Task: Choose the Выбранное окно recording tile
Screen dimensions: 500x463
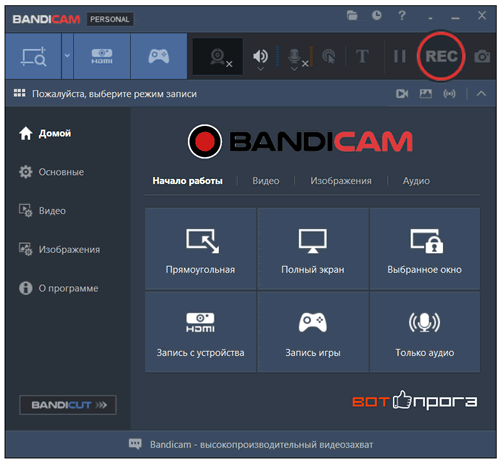Action: 425,249
